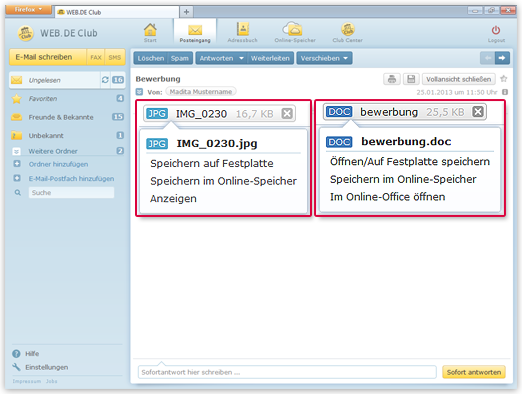Open the Club Center icon
Image resolution: width=522 pixels, height=394 pixels.
point(347,29)
